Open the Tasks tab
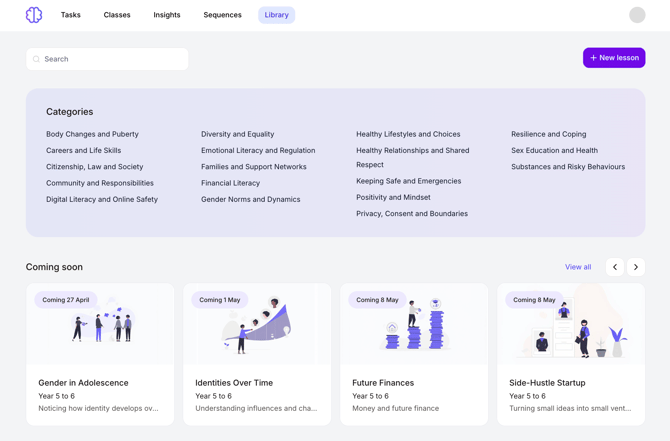670x441 pixels. tap(70, 15)
